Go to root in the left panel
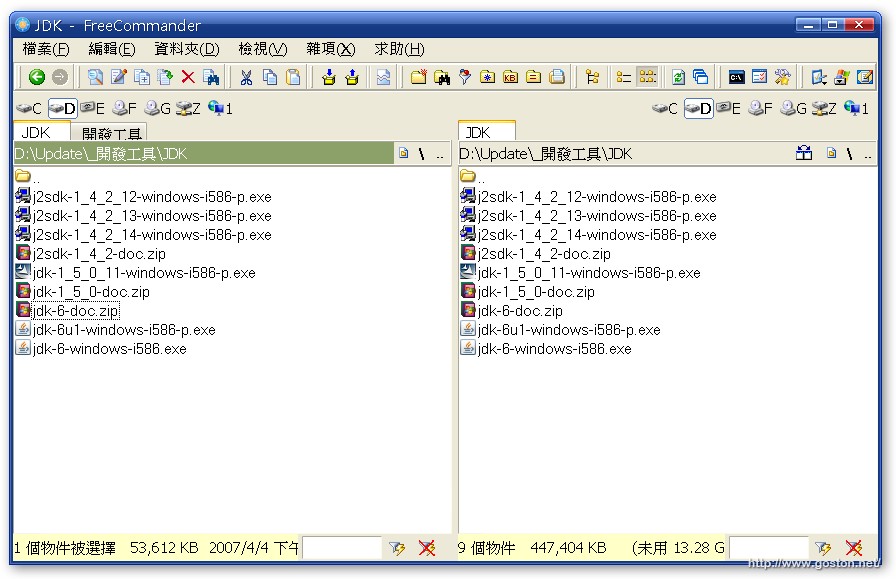Image resolution: width=896 pixels, height=579 pixels. [421, 154]
